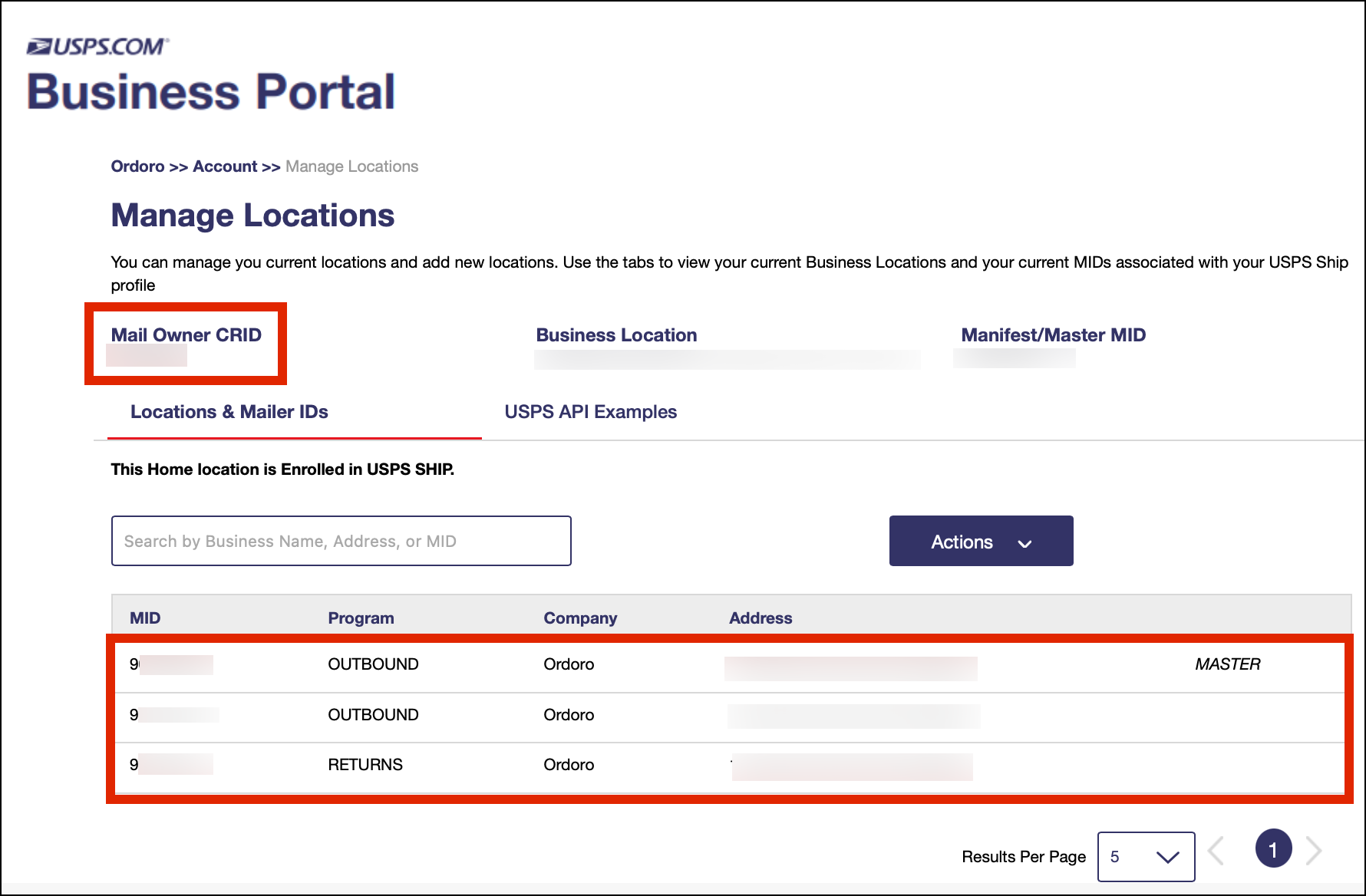This screenshot has height=896, width=1366.
Task: Select page 1 pagination circle
Action: (x=1273, y=849)
